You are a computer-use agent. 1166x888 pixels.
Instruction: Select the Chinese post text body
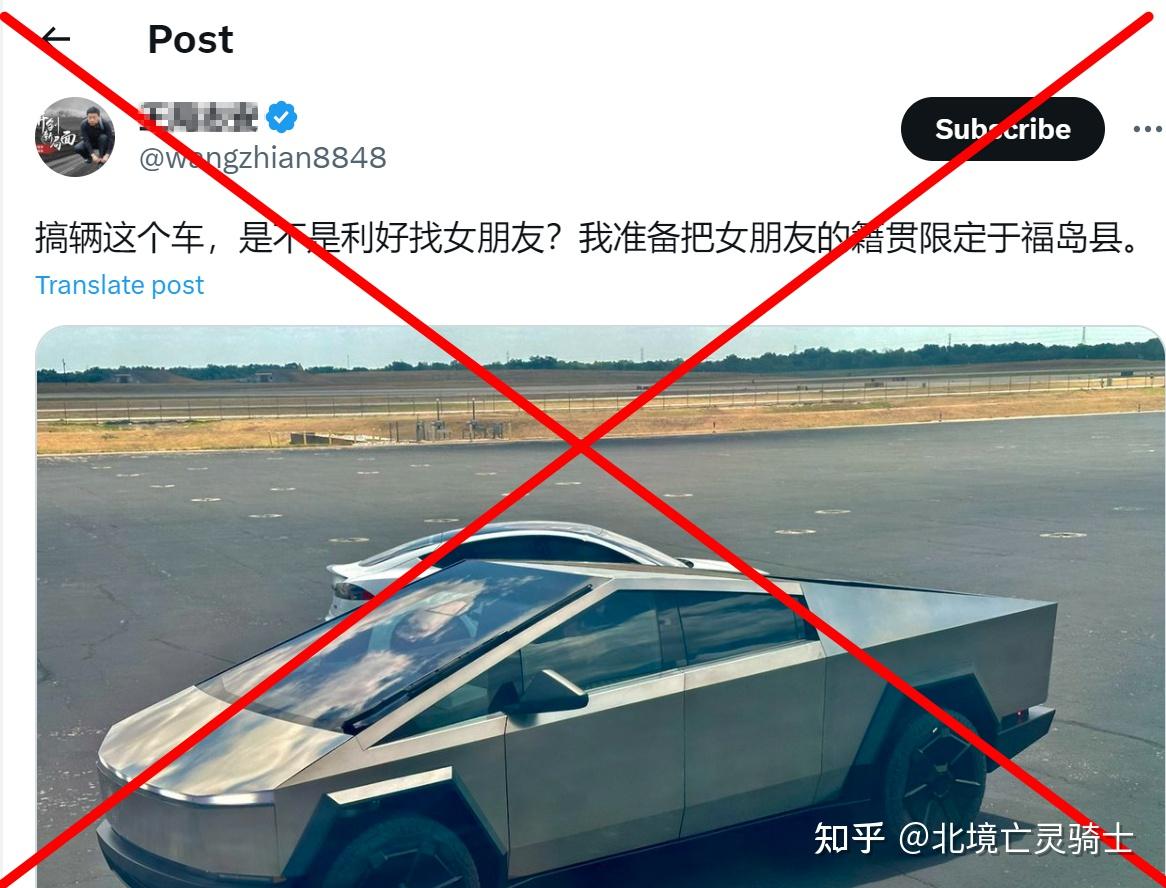587,238
